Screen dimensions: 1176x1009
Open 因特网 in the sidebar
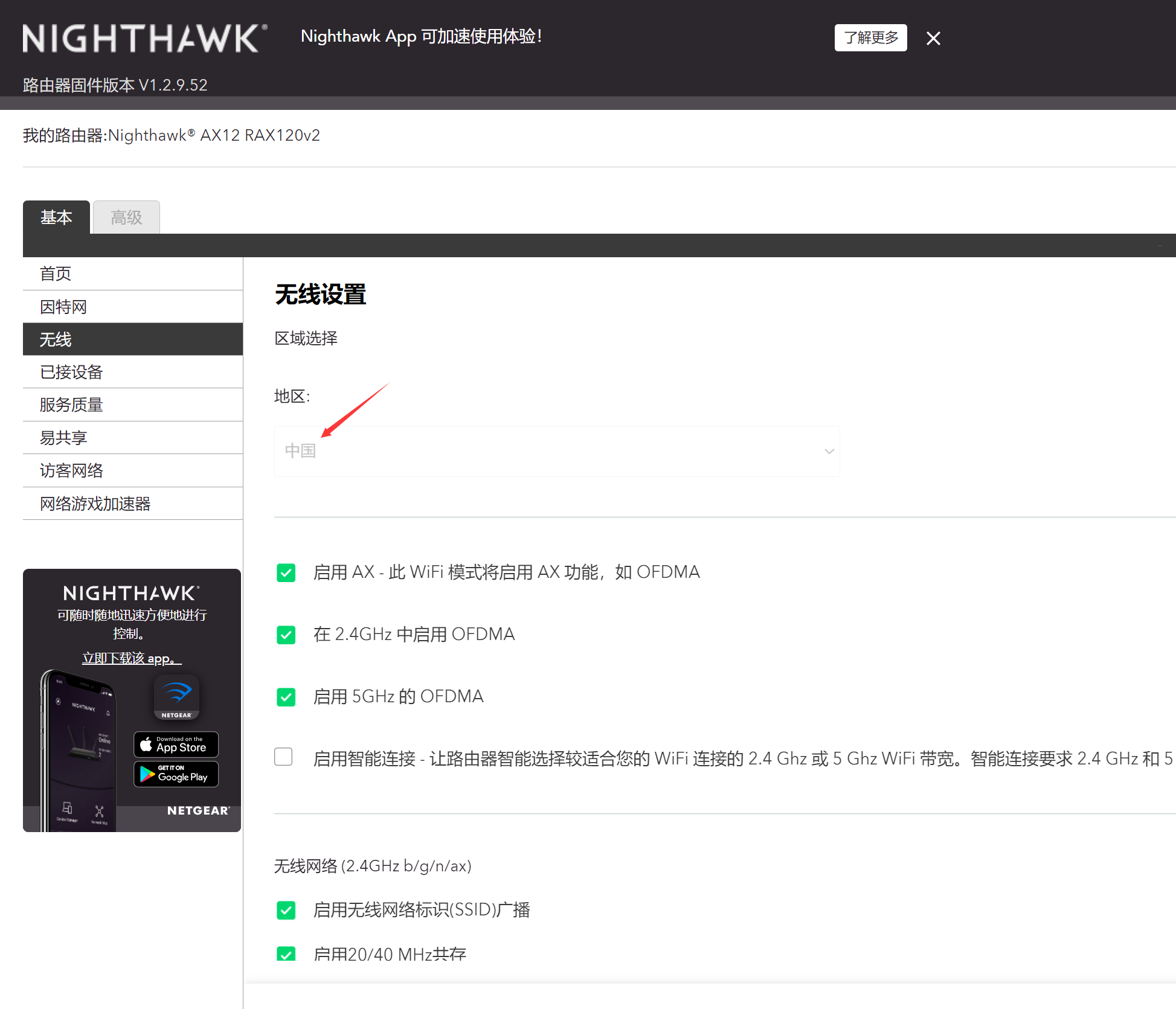pyautogui.click(x=133, y=307)
